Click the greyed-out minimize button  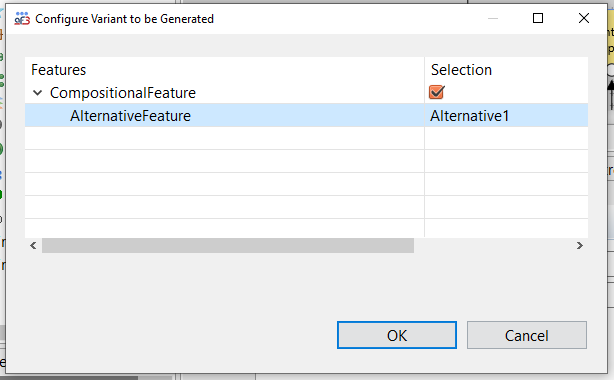coord(493,18)
